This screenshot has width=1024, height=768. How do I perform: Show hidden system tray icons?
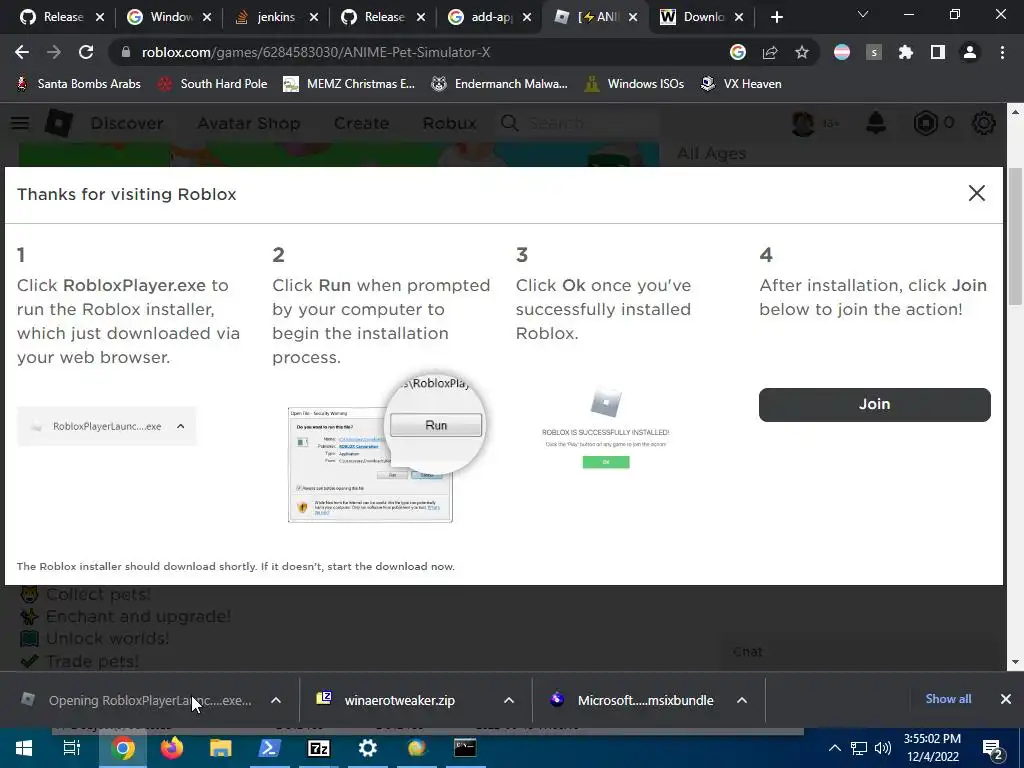835,748
